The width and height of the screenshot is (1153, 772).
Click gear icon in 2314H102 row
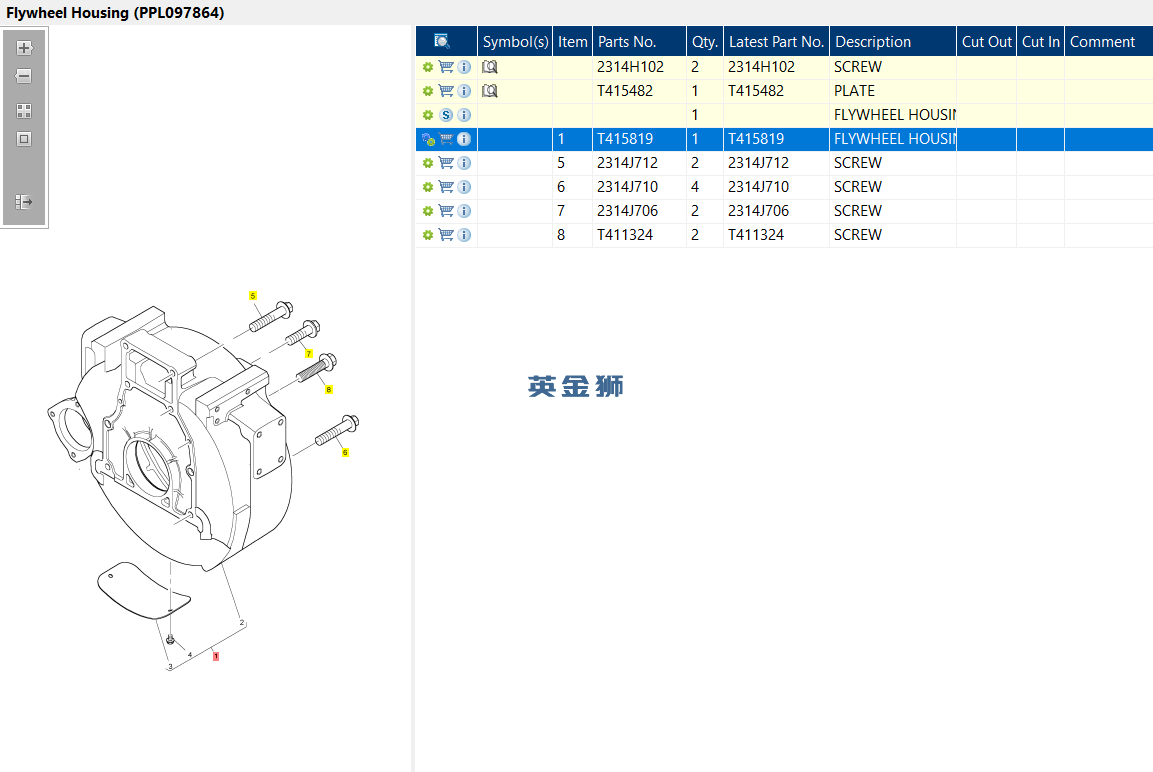click(428, 67)
